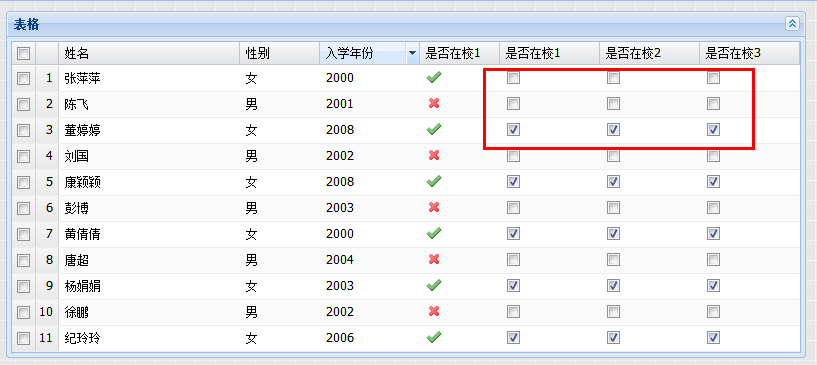The height and width of the screenshot is (365, 817).
Task: Select the row checkbox for 康颖颖
Action: tap(23, 182)
